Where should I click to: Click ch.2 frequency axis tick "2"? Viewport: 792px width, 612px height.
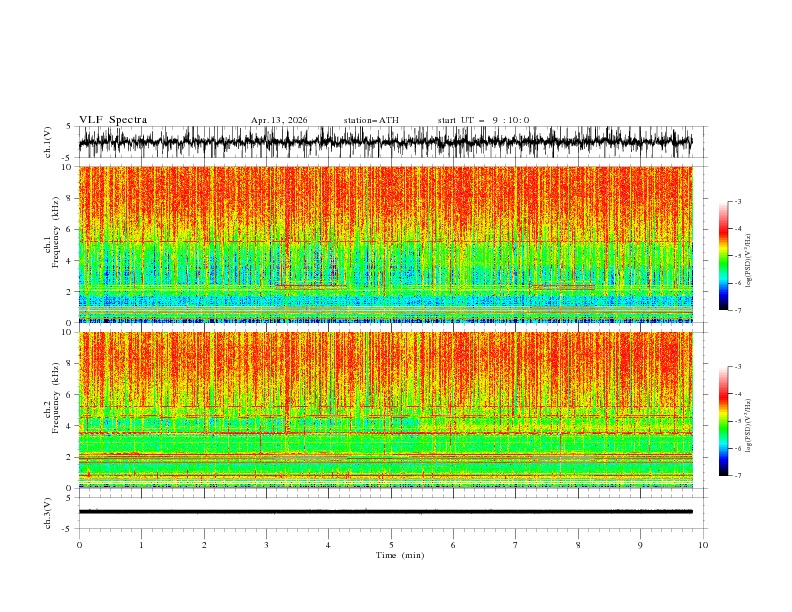click(69, 457)
